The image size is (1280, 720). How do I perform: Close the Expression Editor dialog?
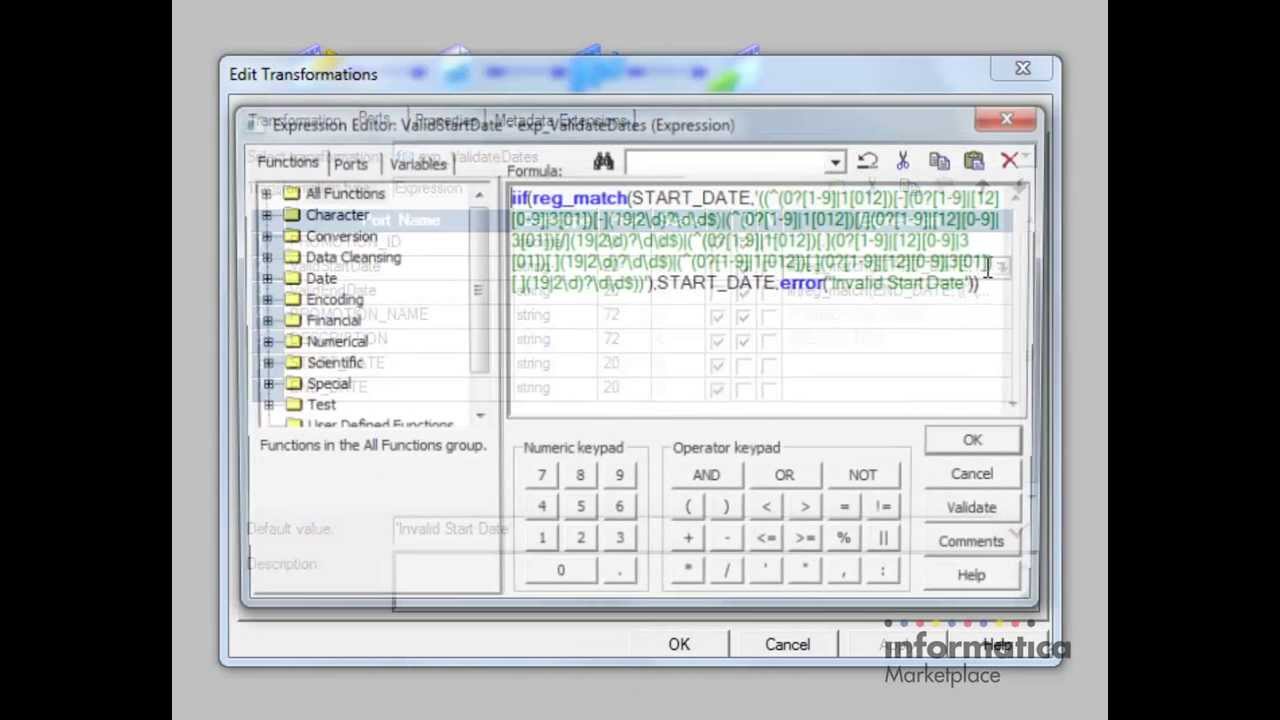1006,120
